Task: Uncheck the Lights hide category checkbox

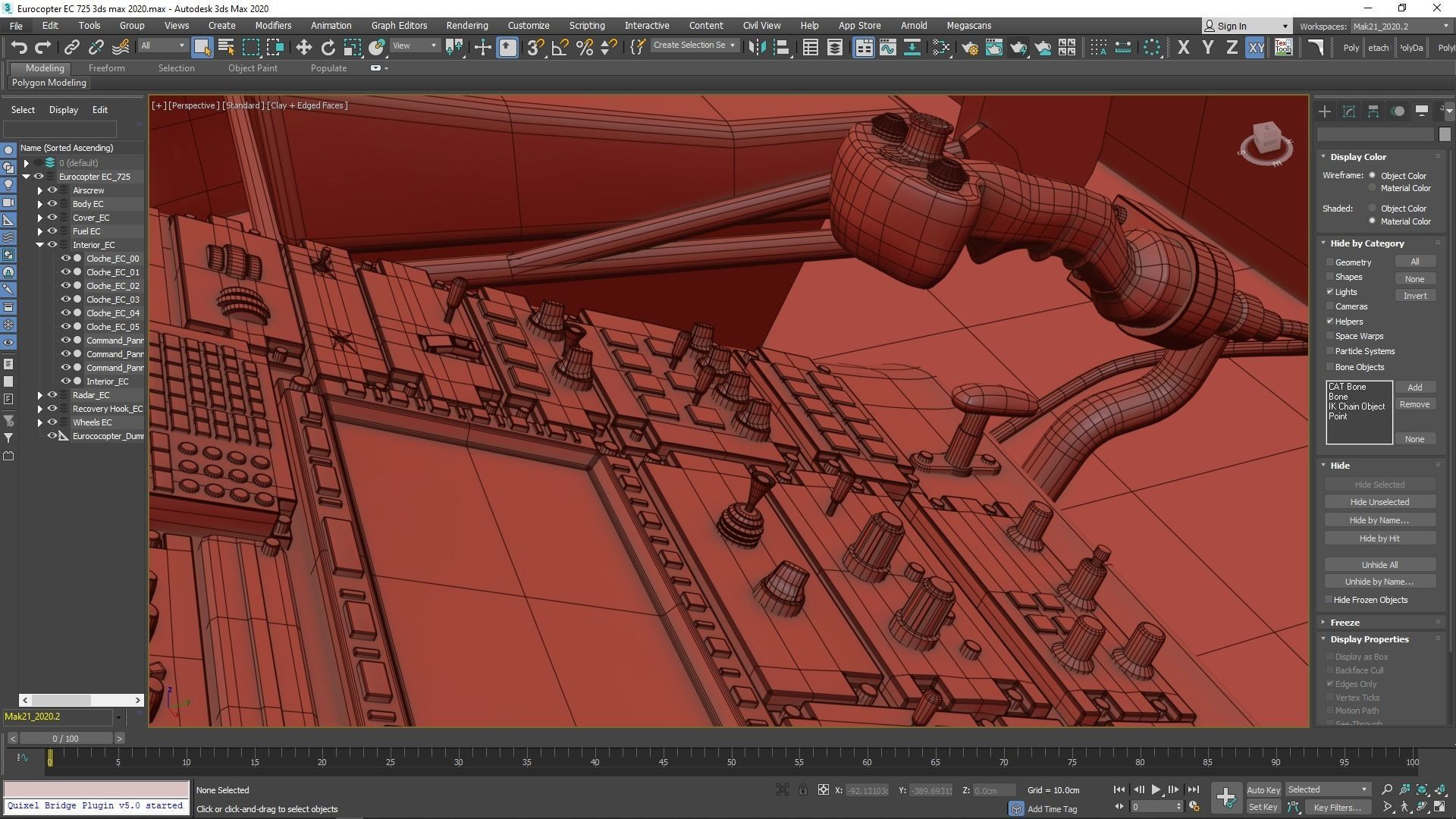Action: pyautogui.click(x=1330, y=292)
